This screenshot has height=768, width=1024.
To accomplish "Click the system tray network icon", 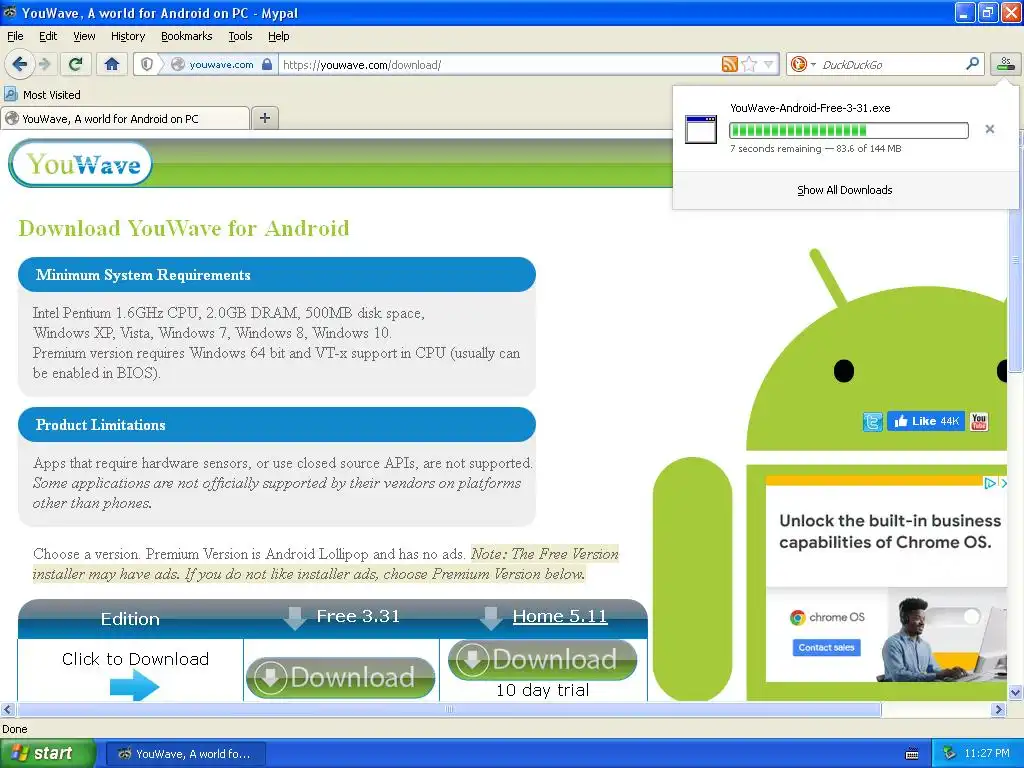I will coord(950,754).
